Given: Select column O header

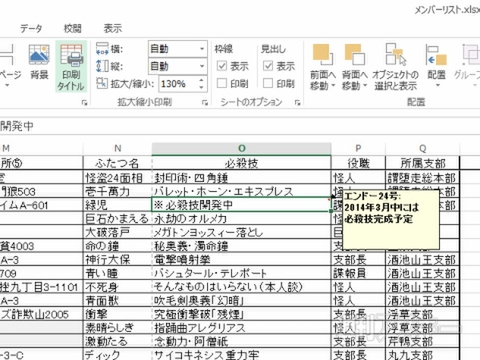Looking at the screenshot, I should pos(242,148).
